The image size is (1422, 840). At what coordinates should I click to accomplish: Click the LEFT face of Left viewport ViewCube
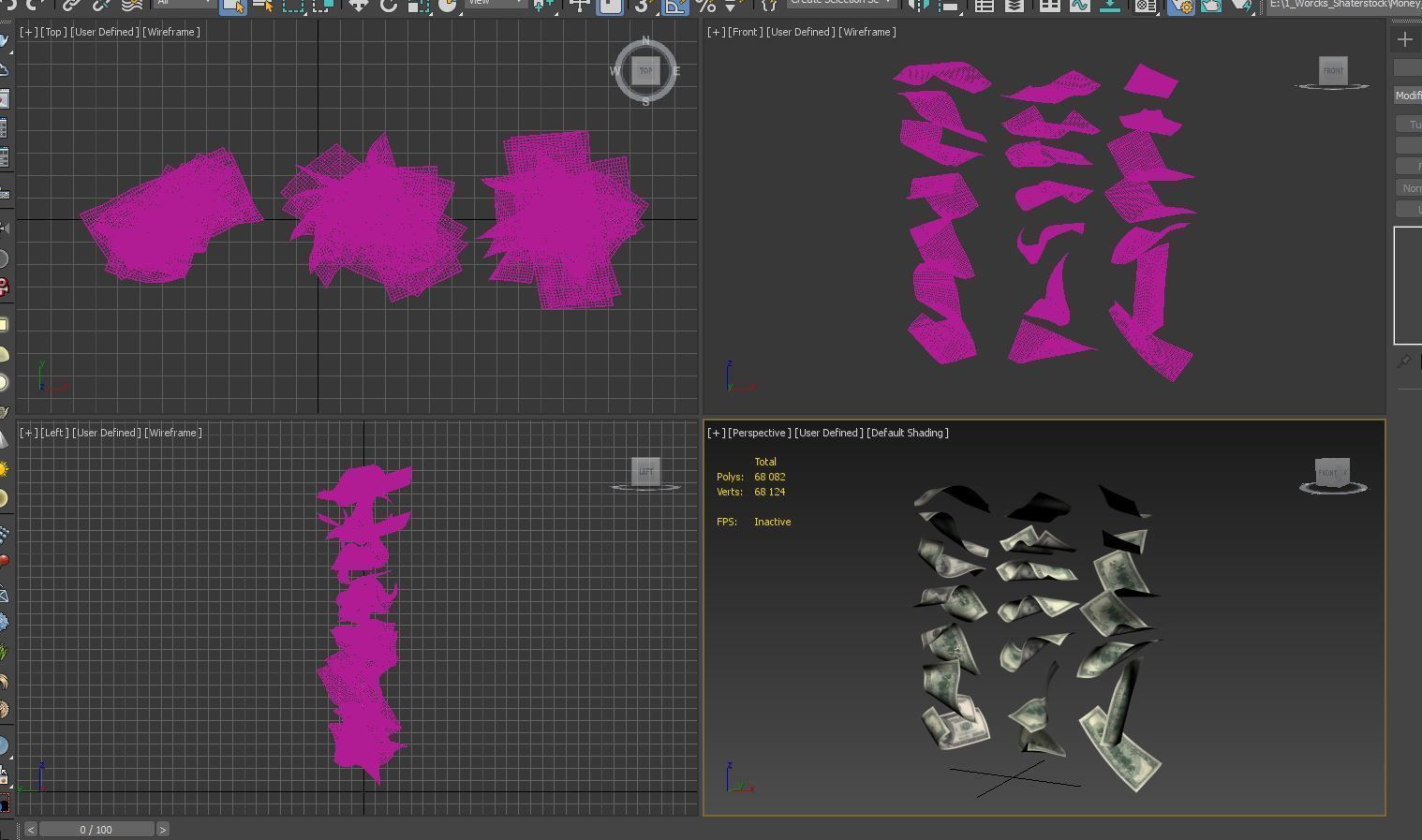tap(645, 471)
